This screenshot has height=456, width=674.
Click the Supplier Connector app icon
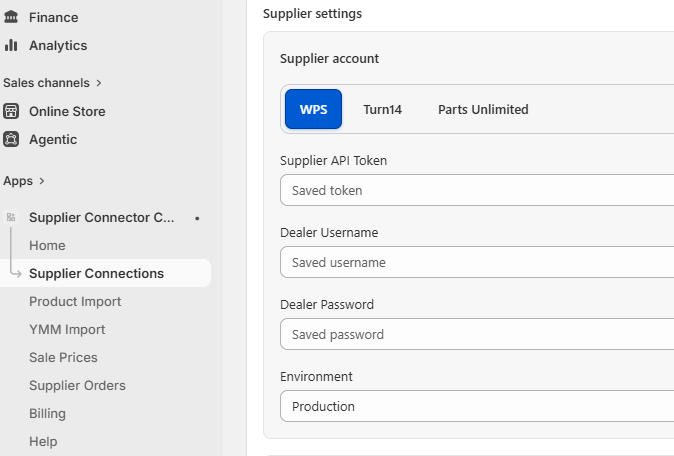point(11,217)
